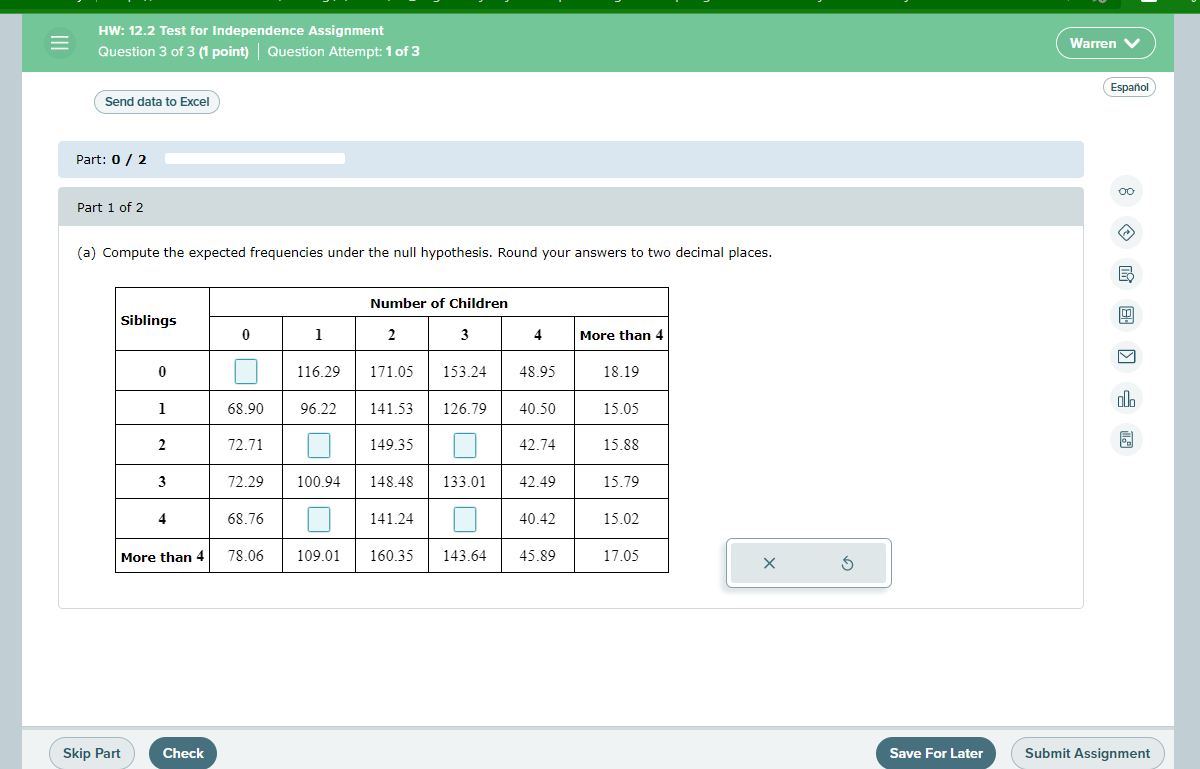Viewport: 1200px width, 769px height.
Task: Open the eBook reader icon
Action: point(1126,315)
